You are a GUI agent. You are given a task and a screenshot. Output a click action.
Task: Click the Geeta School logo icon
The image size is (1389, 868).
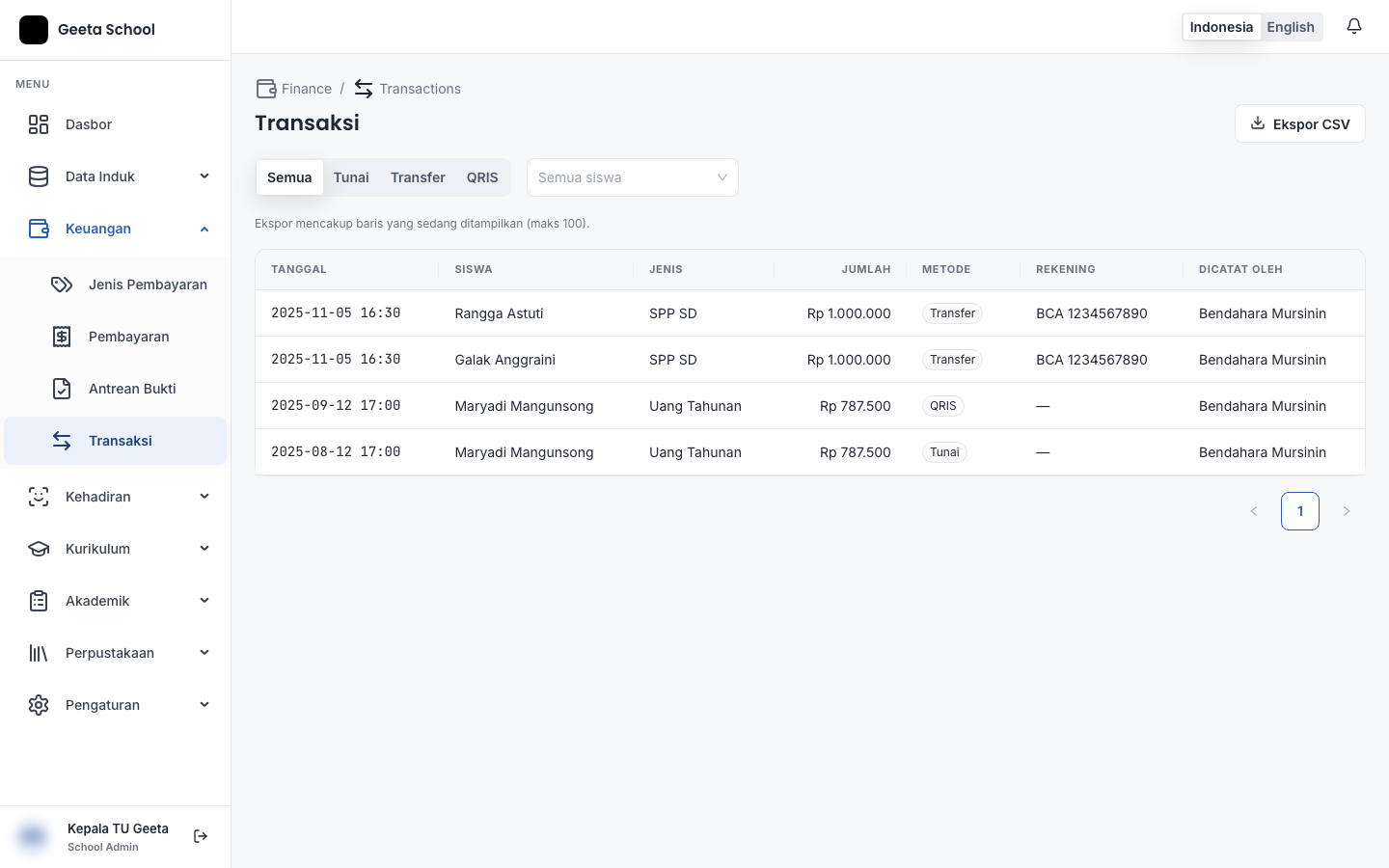[x=34, y=30]
